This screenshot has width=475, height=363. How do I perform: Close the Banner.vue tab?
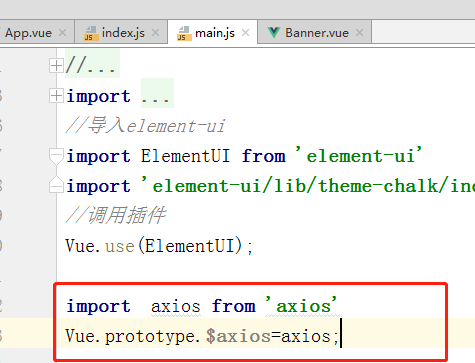tap(359, 33)
